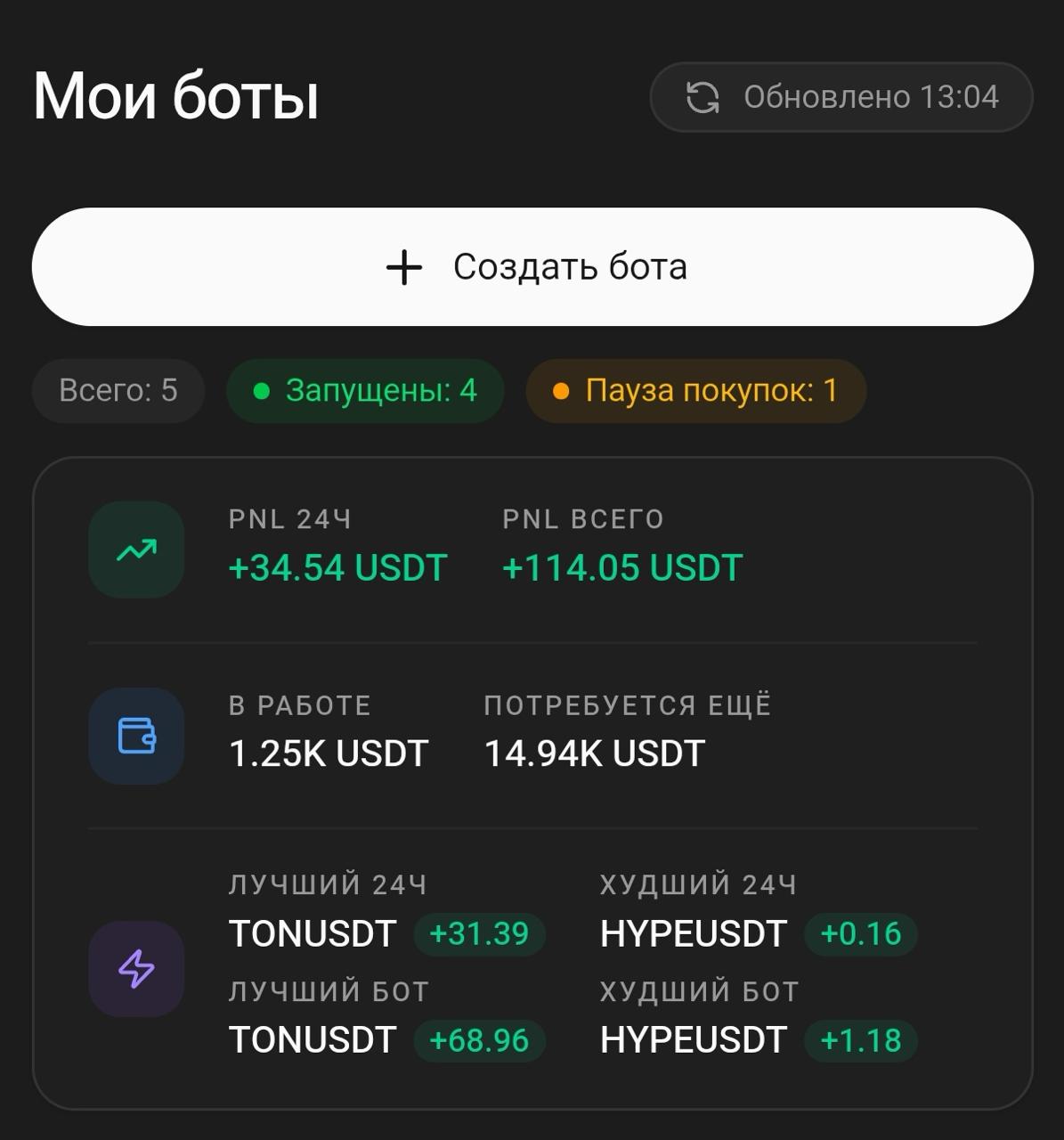The height and width of the screenshot is (1140, 1064).
Task: Click the purple lightning bolt icon
Action: click(136, 969)
